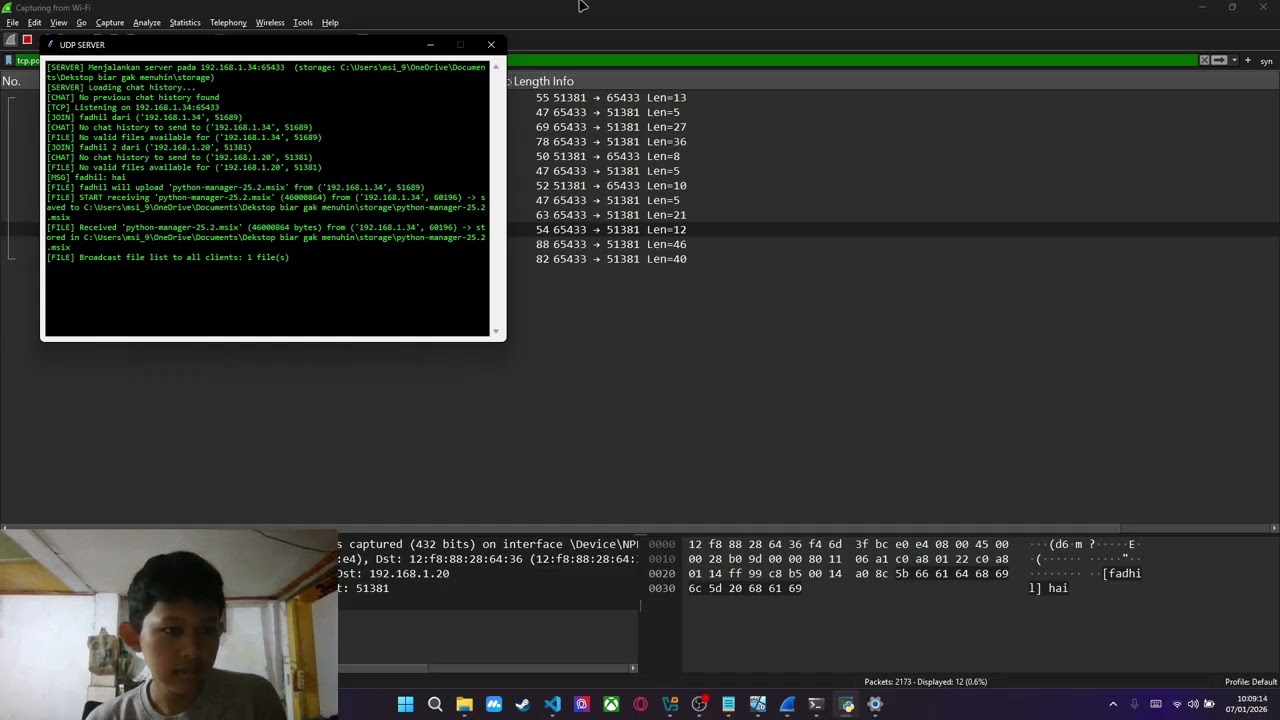Switch to Wireshark taskbar icon
Screen dimensions: 1280x720
787,704
